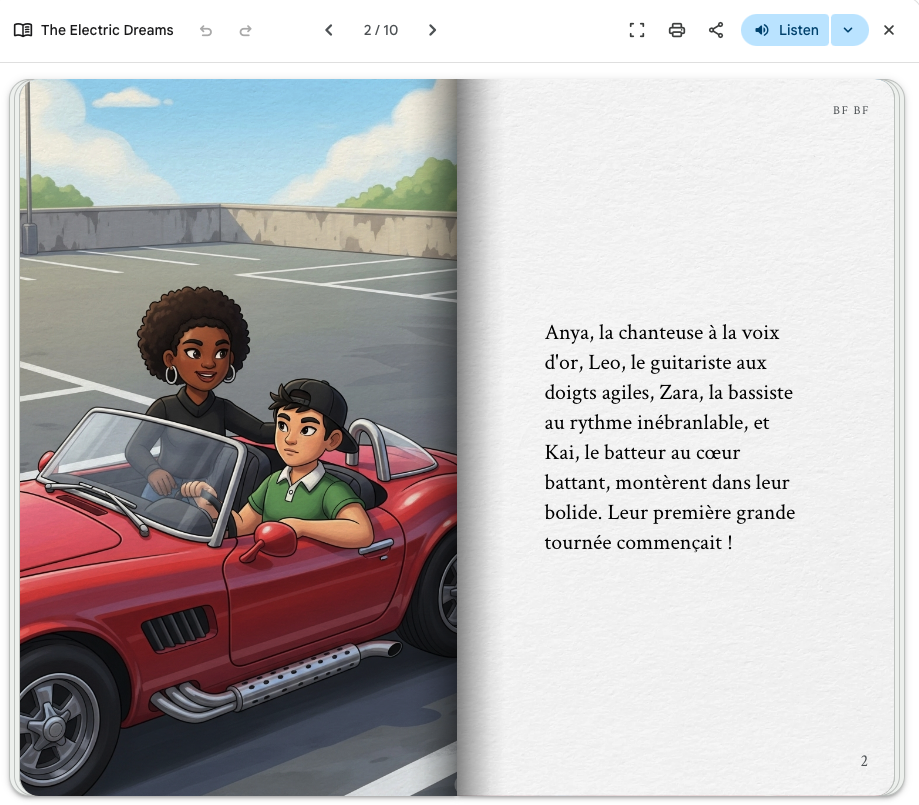This screenshot has height=805, width=919.
Task: Advance to the next page
Action: (x=432, y=30)
